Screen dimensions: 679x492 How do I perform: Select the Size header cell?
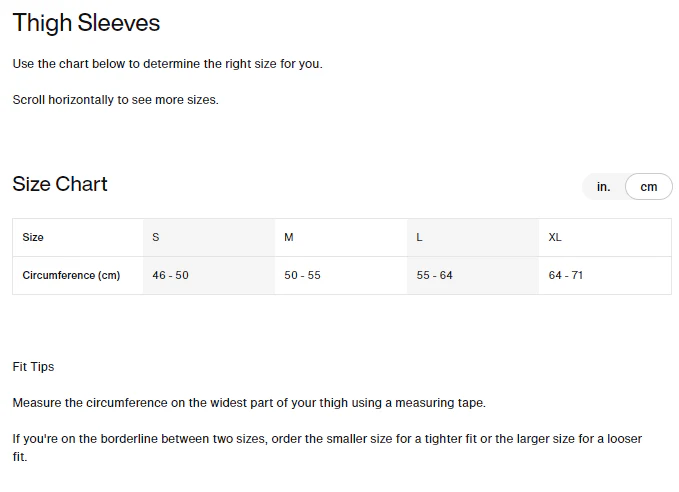[78, 237]
